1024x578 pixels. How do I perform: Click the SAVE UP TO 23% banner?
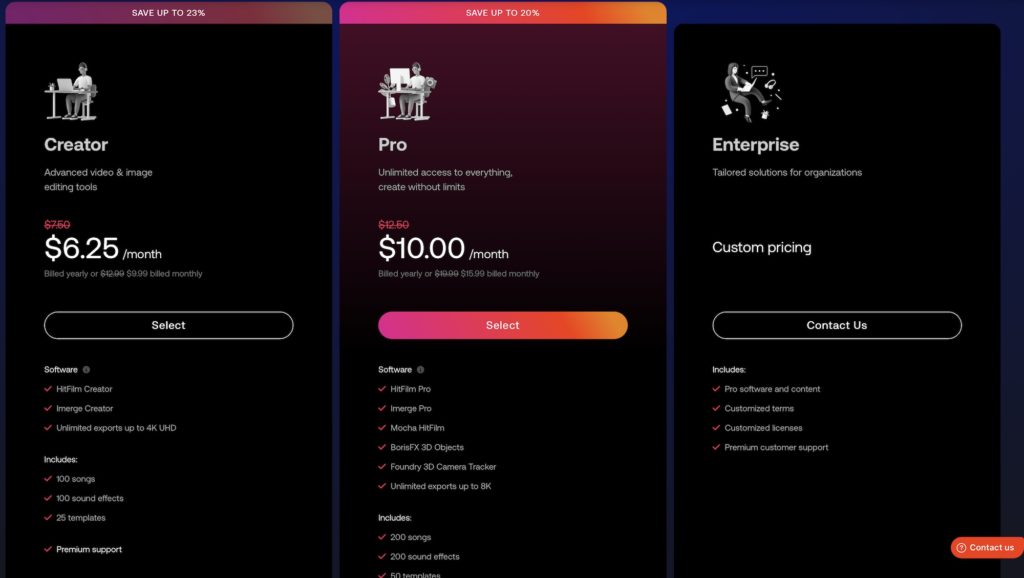168,12
